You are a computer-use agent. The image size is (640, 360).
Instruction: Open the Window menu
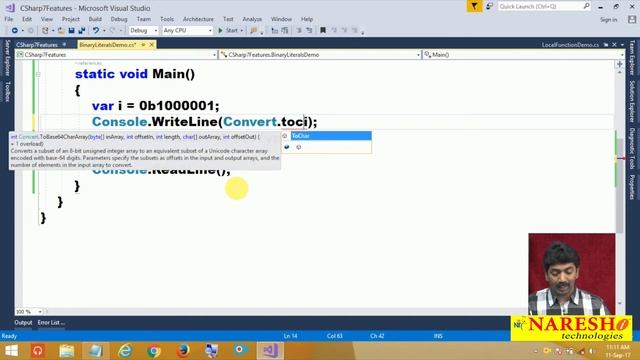click(281, 19)
